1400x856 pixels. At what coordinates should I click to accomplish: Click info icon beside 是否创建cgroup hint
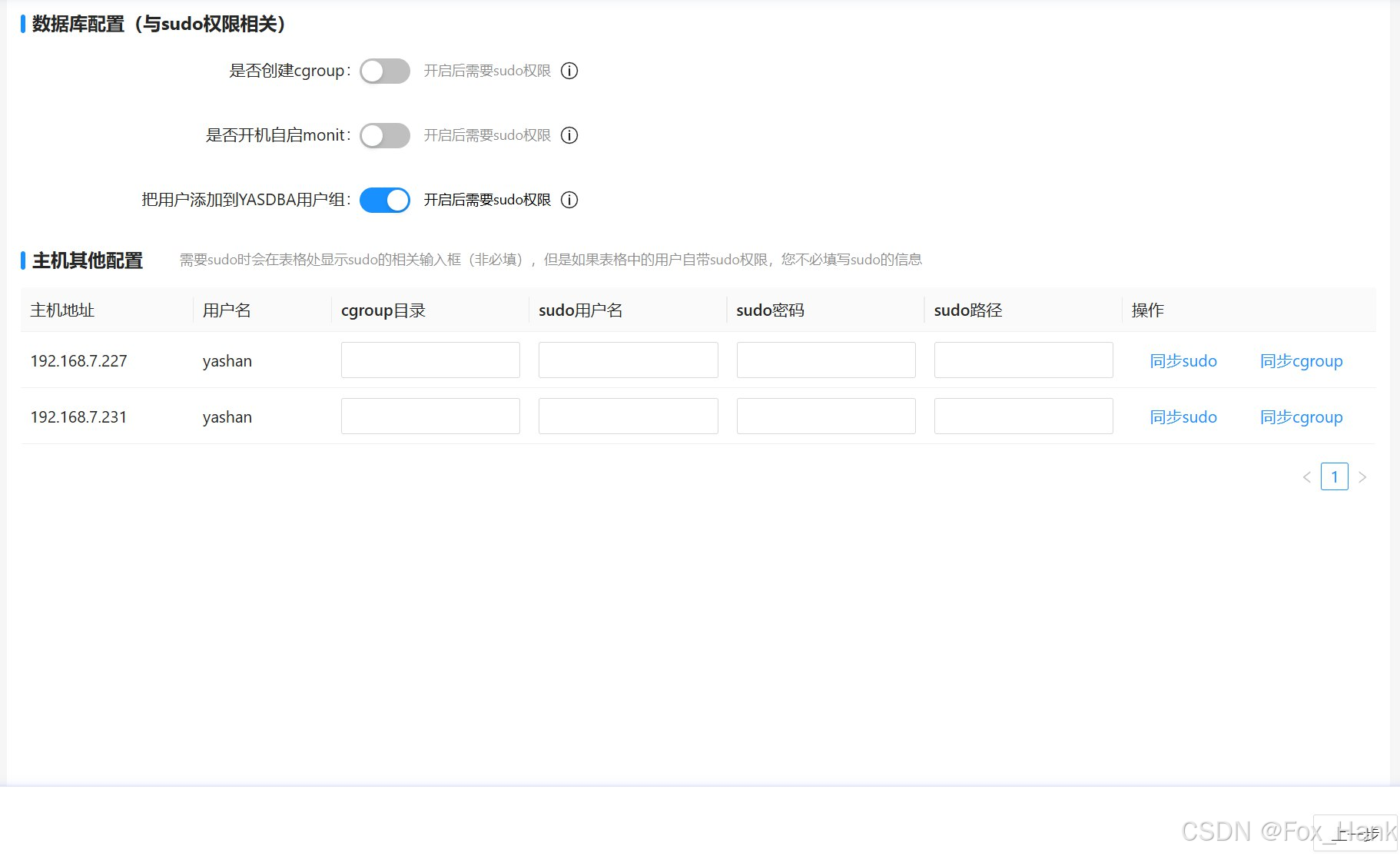(x=569, y=71)
